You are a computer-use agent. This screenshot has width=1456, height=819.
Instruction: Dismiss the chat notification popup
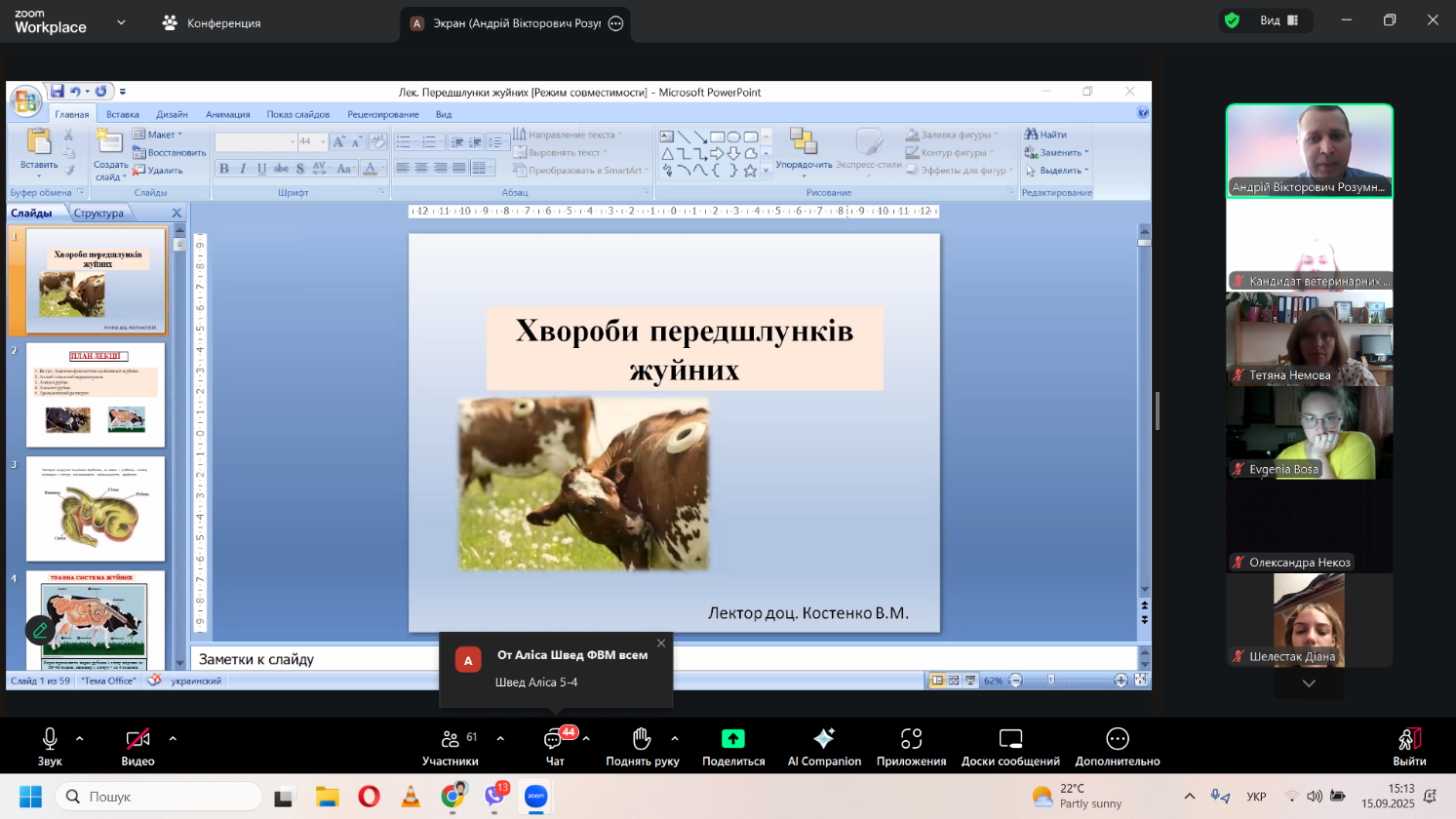click(x=661, y=643)
